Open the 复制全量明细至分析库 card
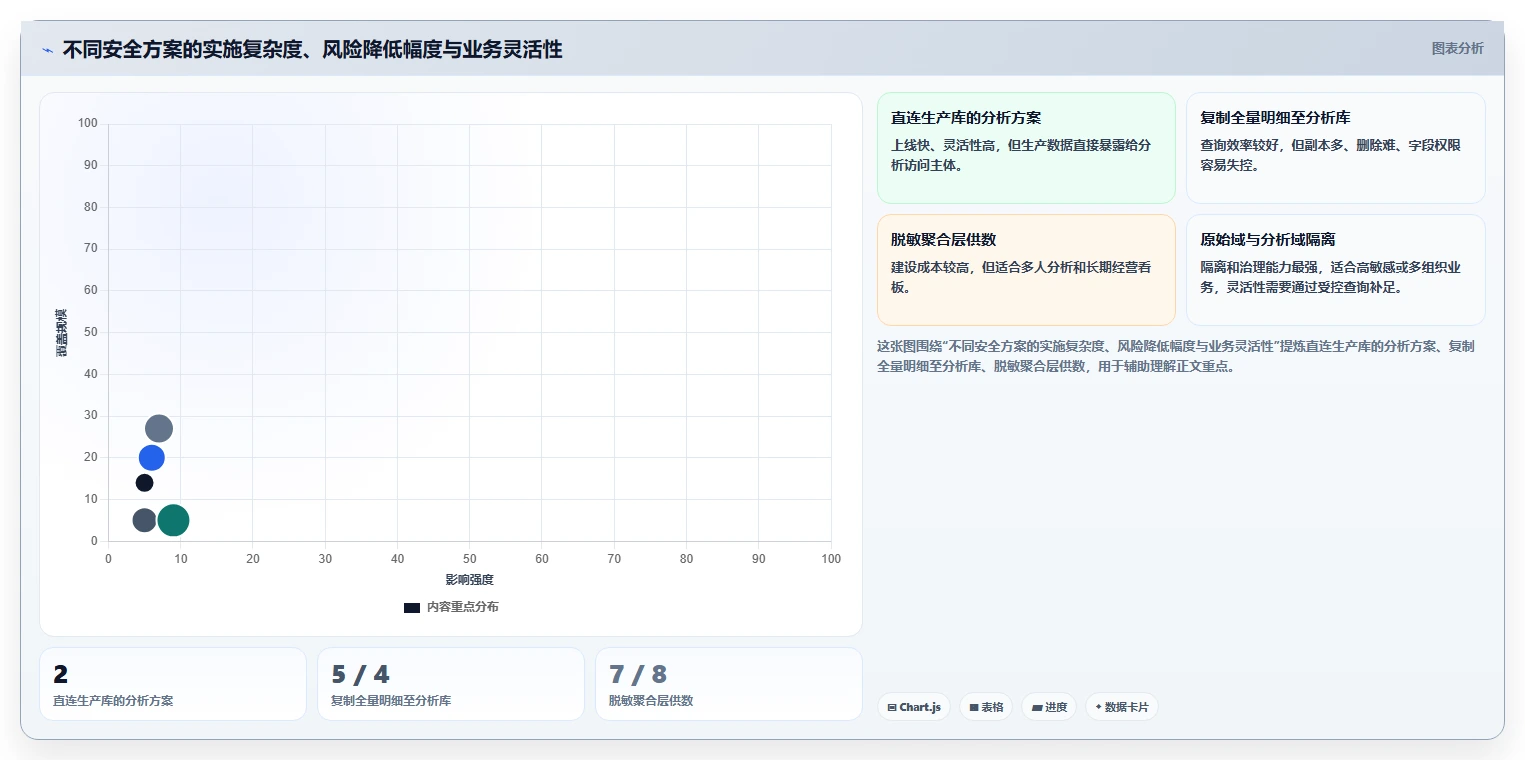Screen dimensions: 1525x760 (x=1335, y=148)
